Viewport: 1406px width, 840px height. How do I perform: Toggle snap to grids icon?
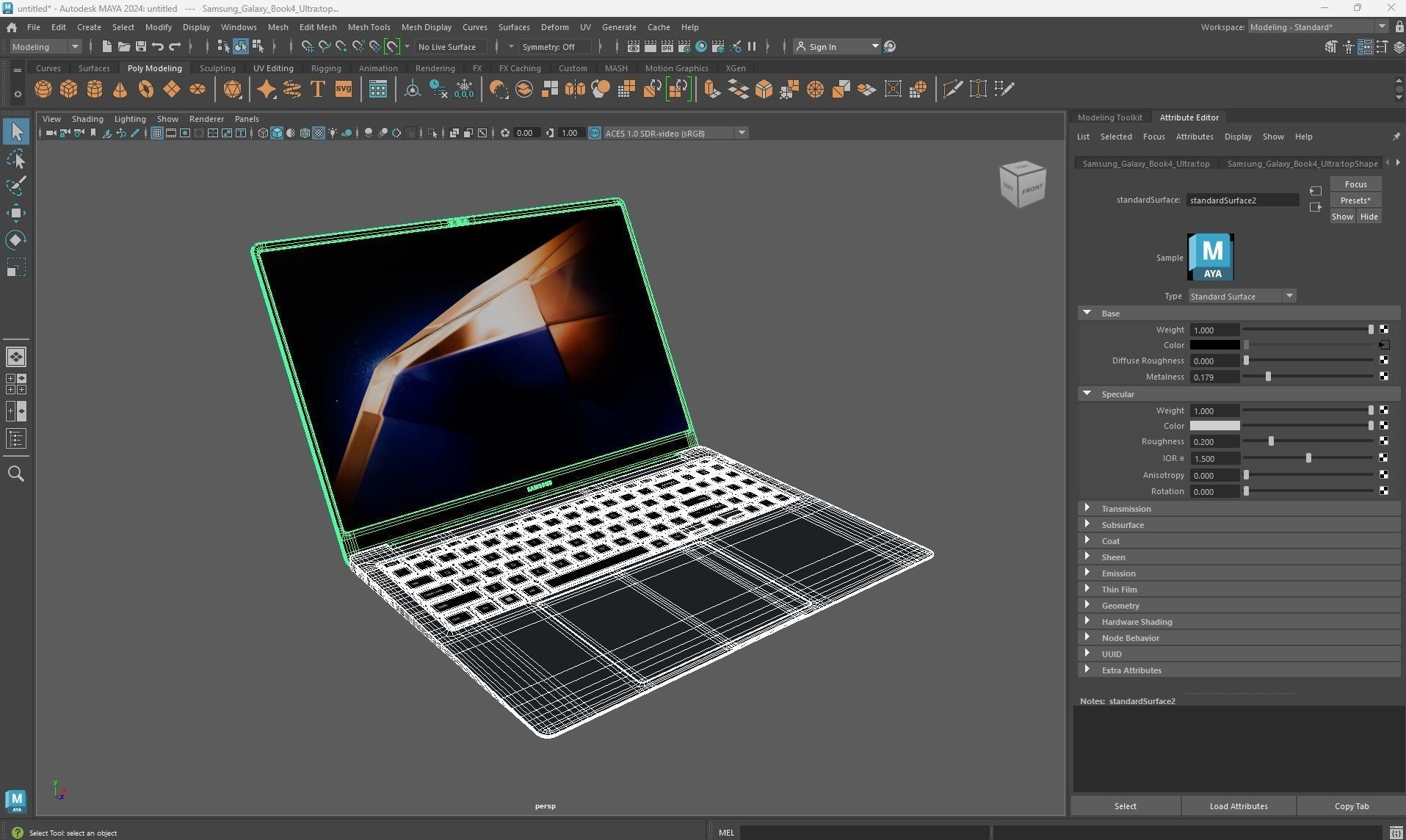[308, 47]
